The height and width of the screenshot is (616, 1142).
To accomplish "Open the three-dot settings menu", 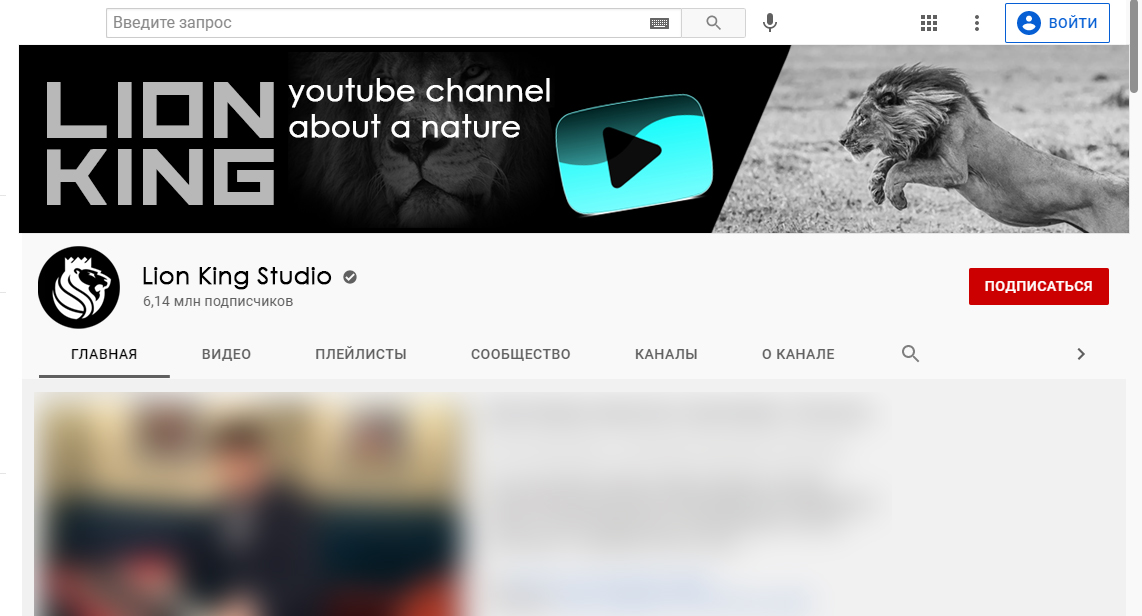I will [977, 23].
